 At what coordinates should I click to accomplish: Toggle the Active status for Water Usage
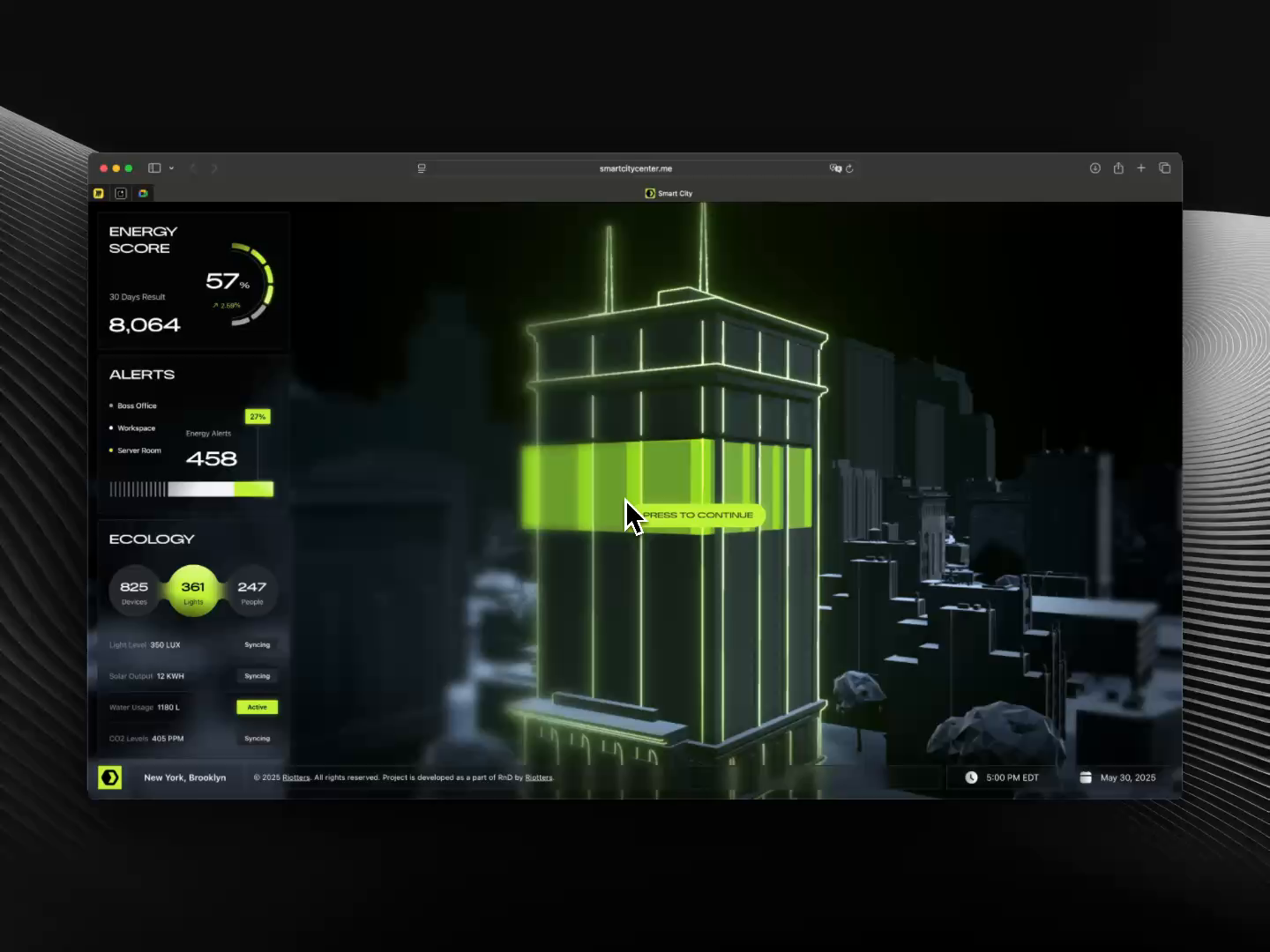[257, 707]
